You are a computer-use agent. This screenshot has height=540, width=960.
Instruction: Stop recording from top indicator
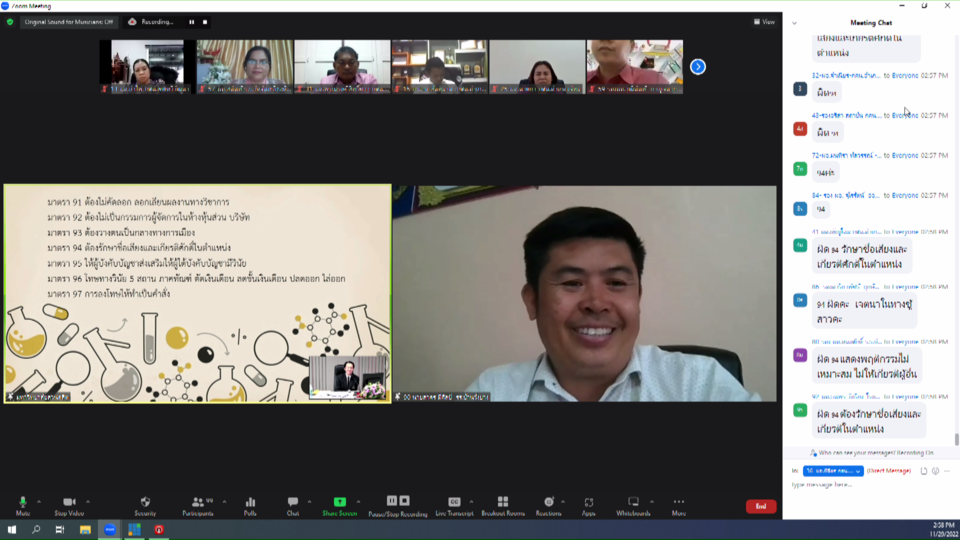[205, 22]
